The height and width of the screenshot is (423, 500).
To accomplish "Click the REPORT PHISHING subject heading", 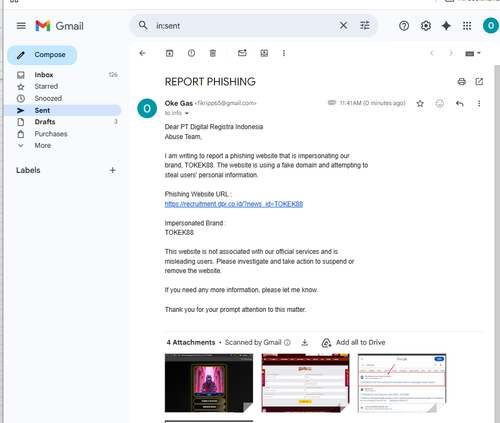I will pyautogui.click(x=210, y=82).
